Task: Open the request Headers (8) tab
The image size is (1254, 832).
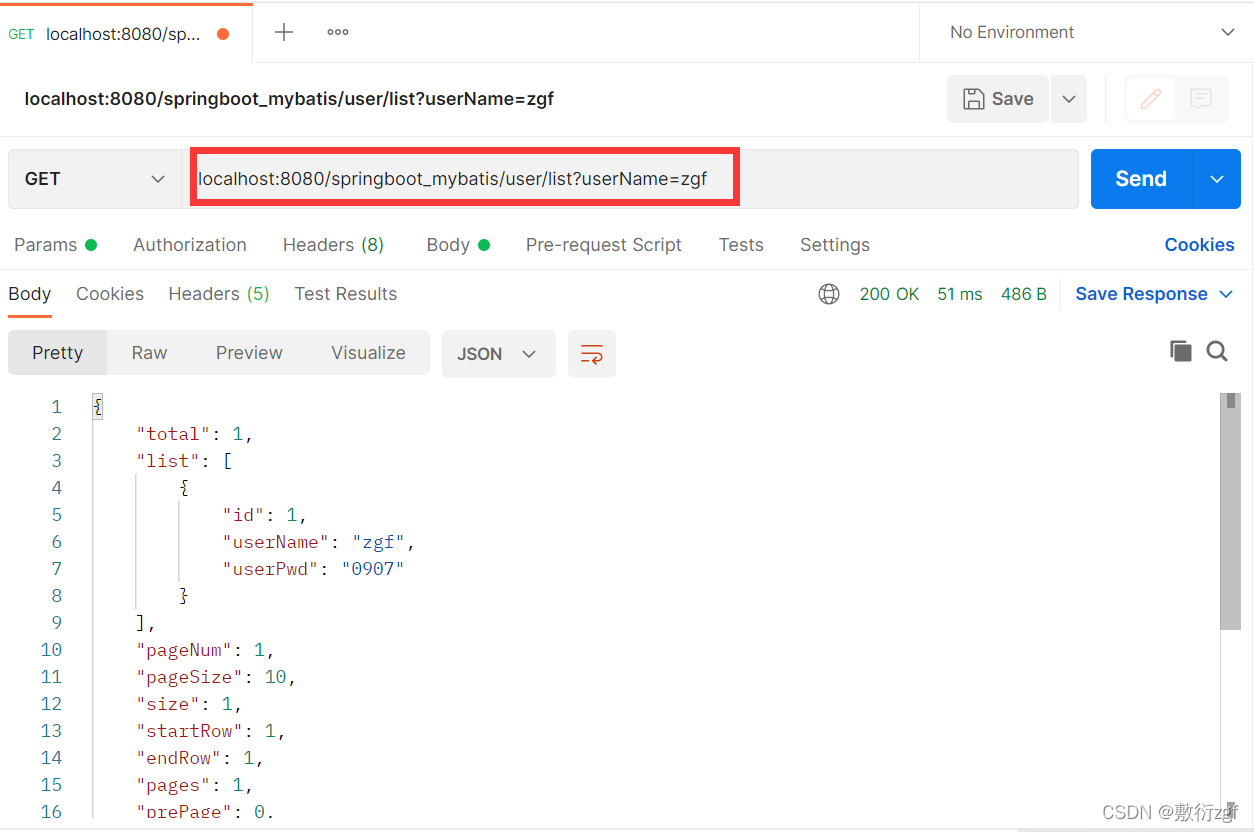Action: pos(333,245)
